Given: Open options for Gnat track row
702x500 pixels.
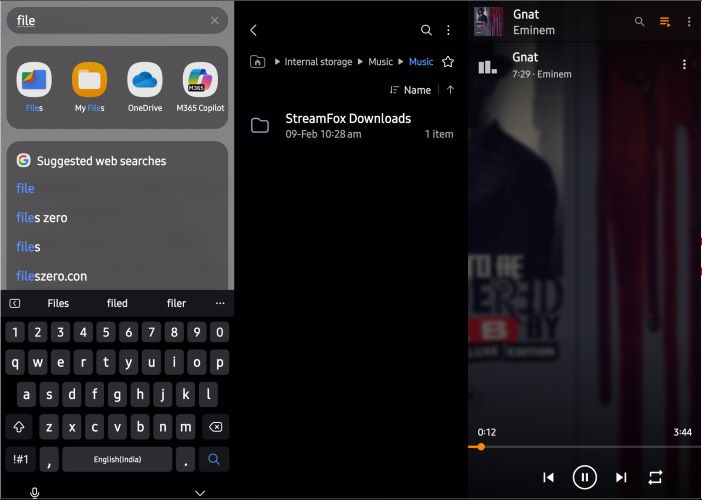Looking at the screenshot, I should tap(684, 64).
